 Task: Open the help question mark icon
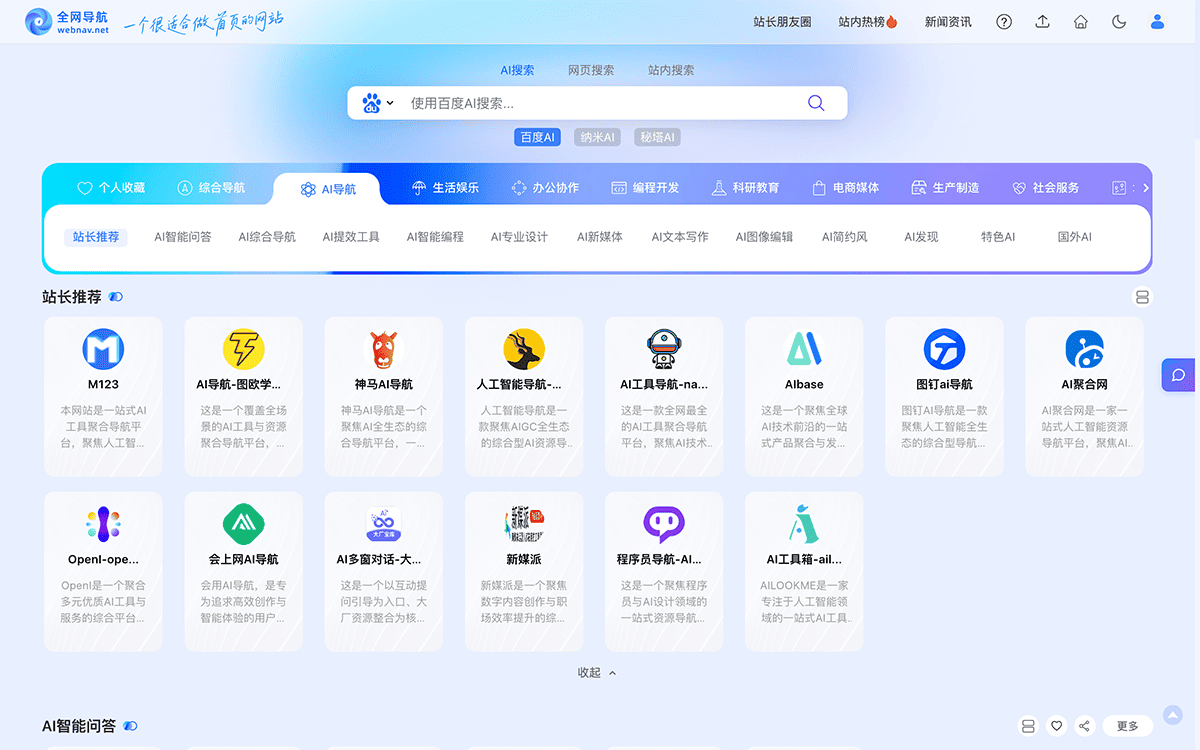(1004, 21)
